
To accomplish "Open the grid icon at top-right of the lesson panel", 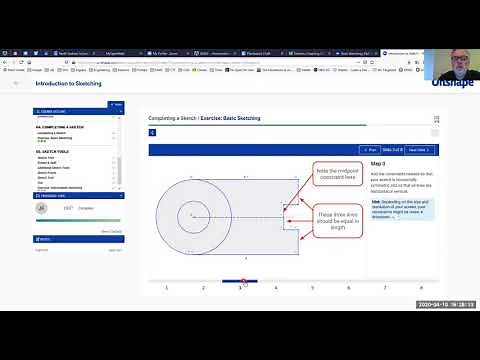I will [436, 119].
